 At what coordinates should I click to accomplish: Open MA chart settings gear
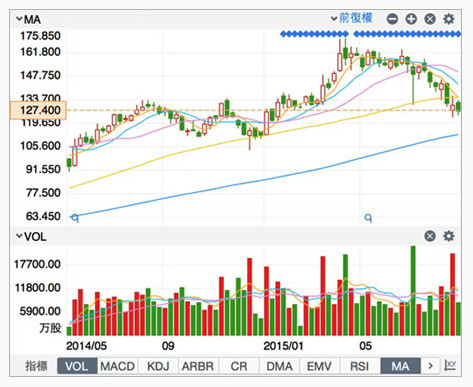(x=449, y=19)
